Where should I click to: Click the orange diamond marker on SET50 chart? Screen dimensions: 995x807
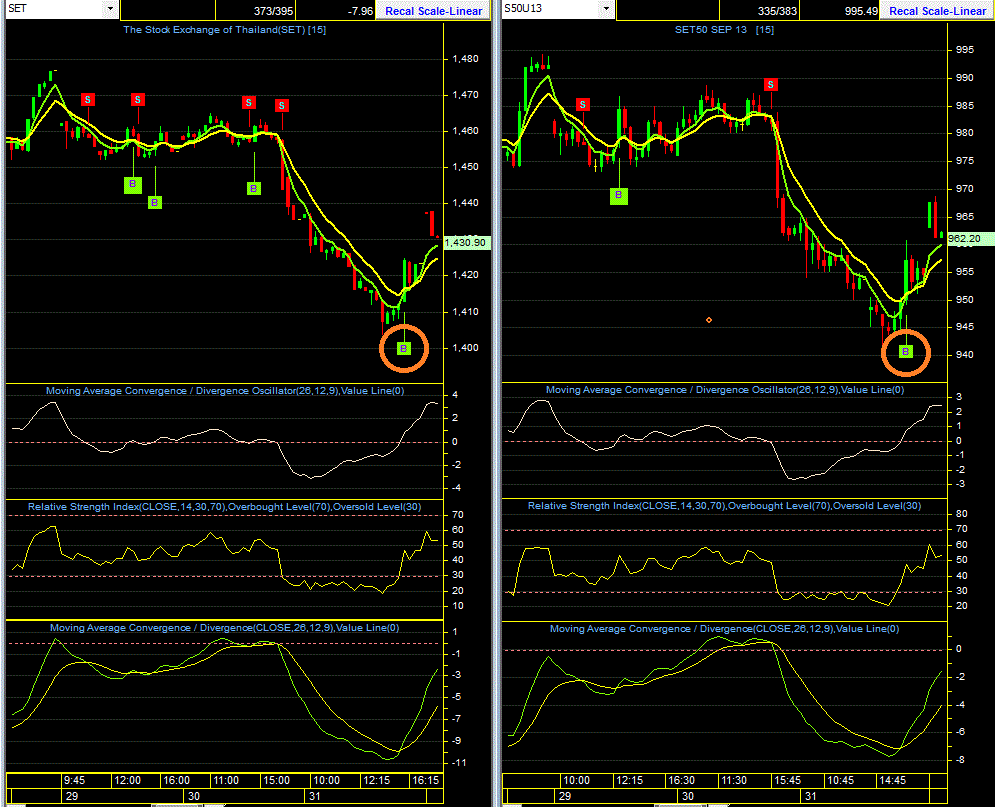tap(709, 320)
